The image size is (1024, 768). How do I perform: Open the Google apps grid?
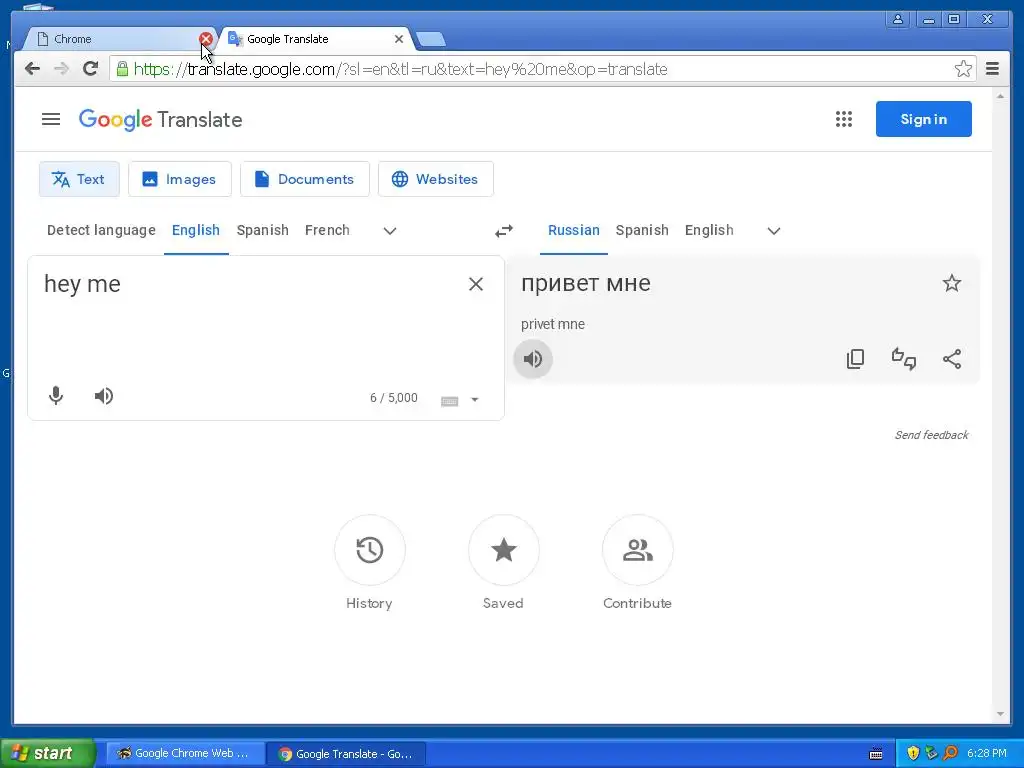(x=844, y=119)
